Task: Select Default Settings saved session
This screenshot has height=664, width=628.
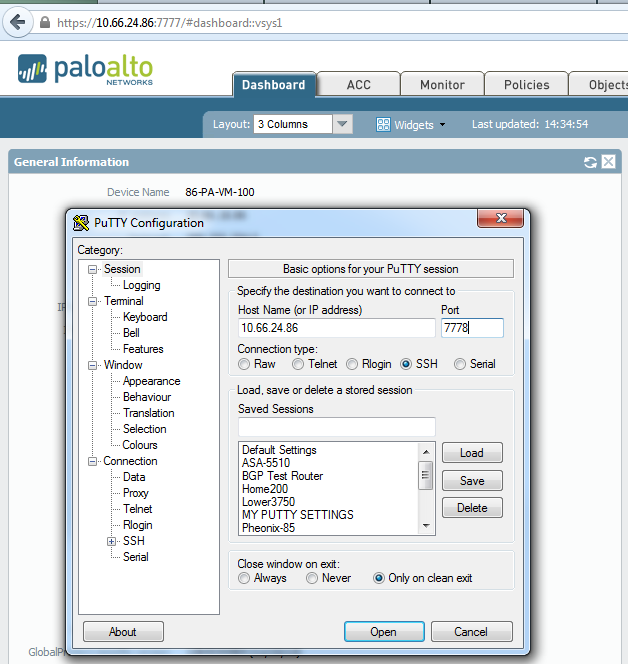Action: [x=279, y=450]
